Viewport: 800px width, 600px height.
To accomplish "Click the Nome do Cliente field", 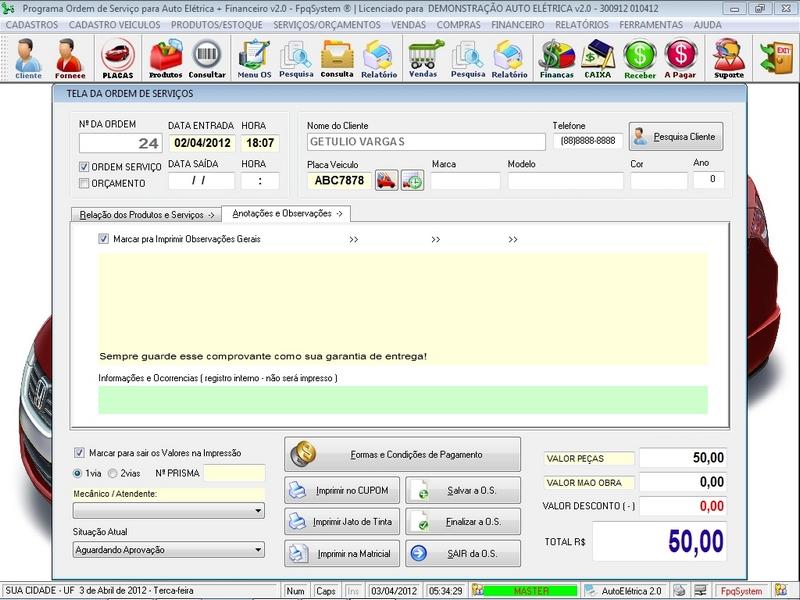I will pos(426,142).
